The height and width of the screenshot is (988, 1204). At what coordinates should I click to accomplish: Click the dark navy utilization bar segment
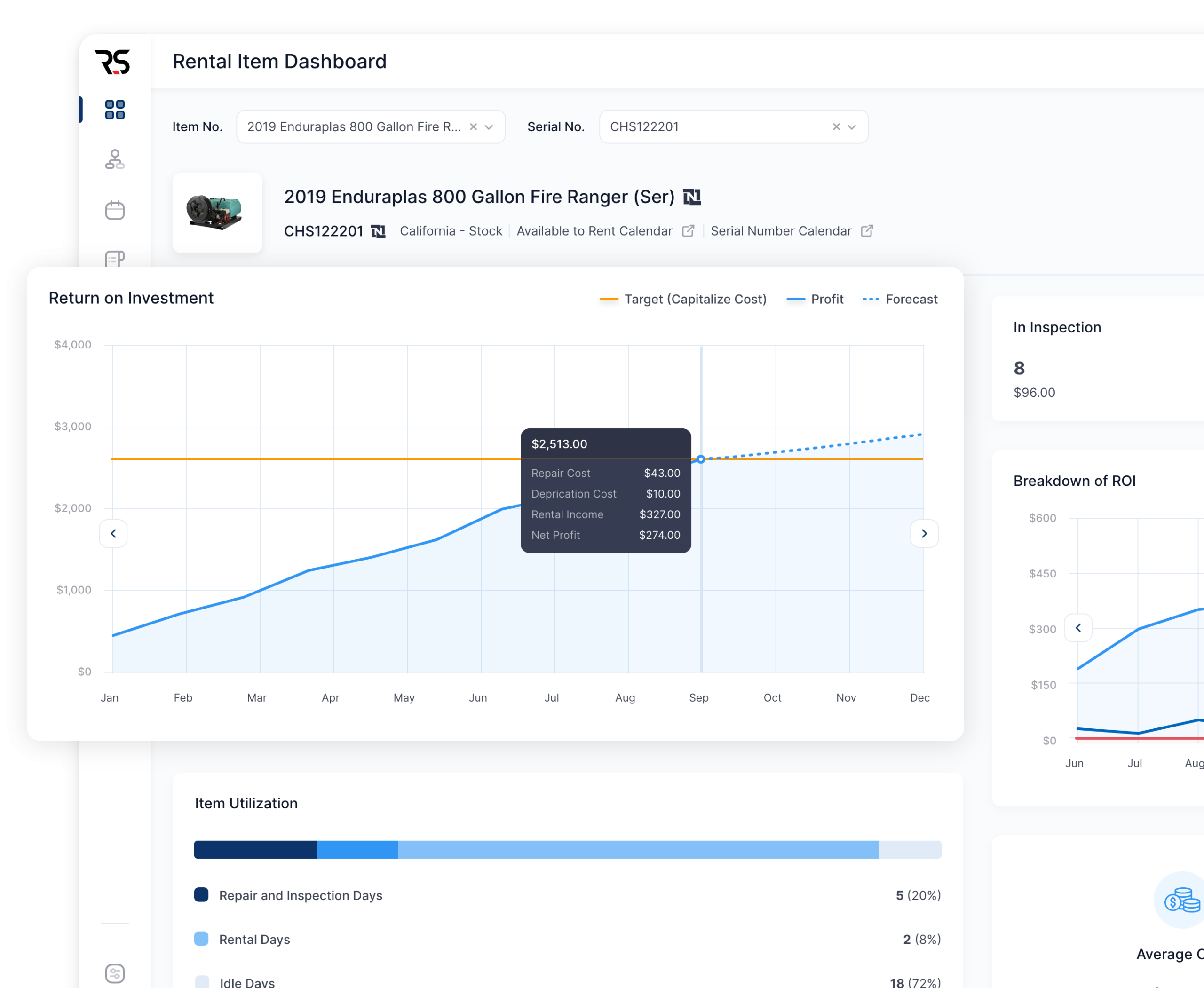[255, 850]
